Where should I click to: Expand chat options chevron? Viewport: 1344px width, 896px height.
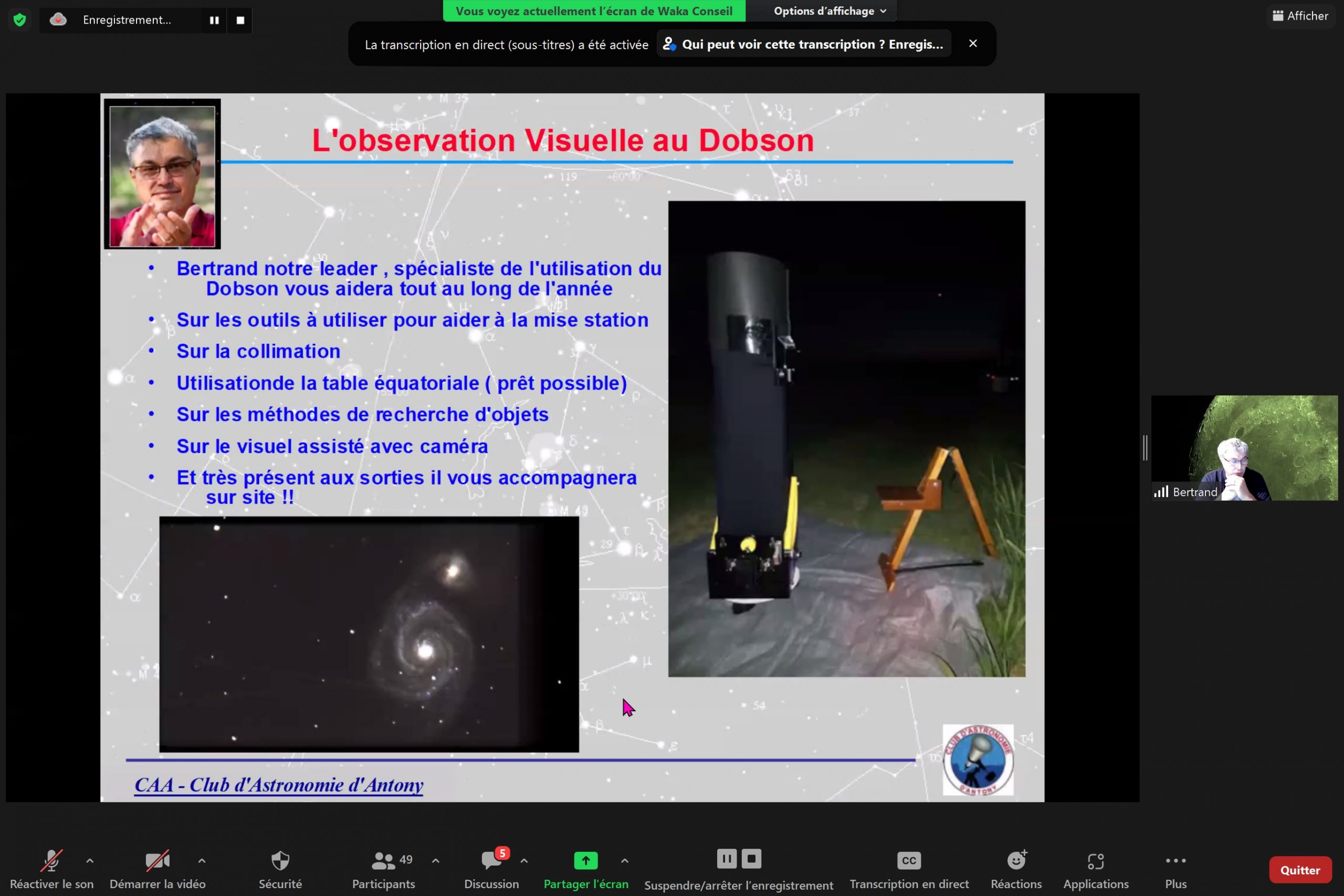tap(524, 861)
